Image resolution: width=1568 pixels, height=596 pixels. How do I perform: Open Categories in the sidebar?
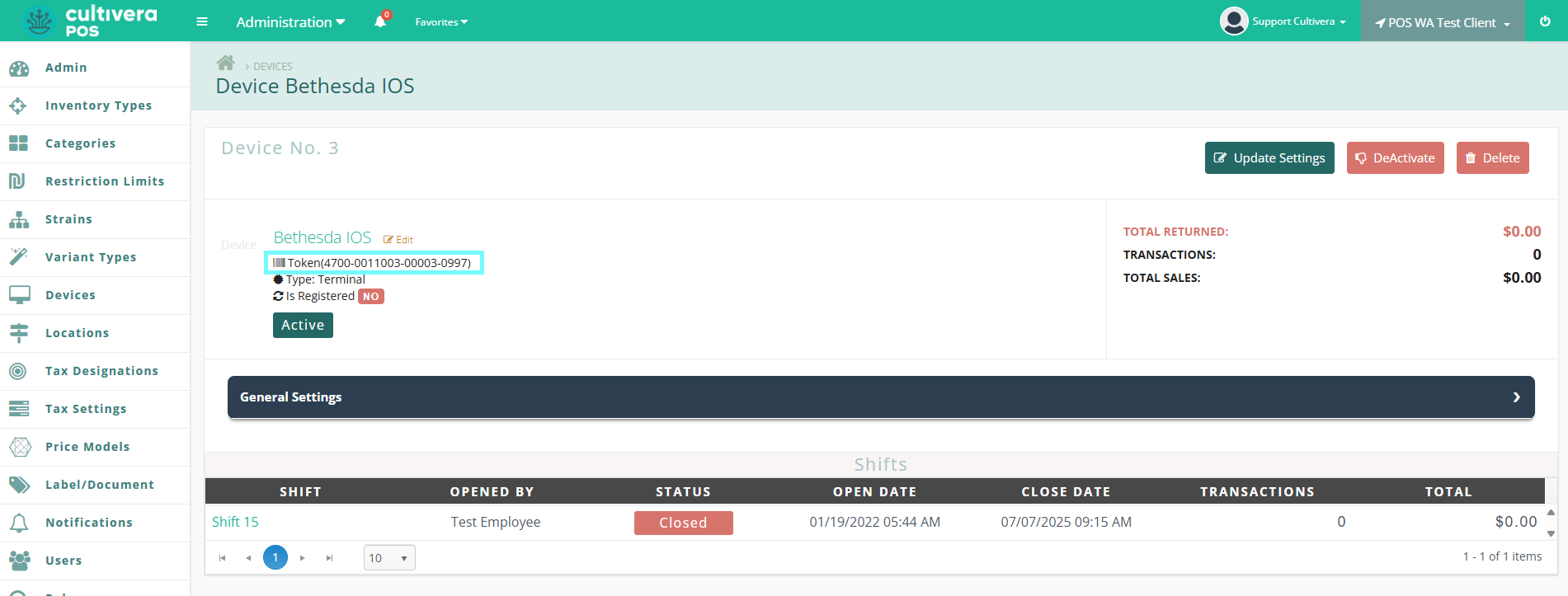click(80, 143)
